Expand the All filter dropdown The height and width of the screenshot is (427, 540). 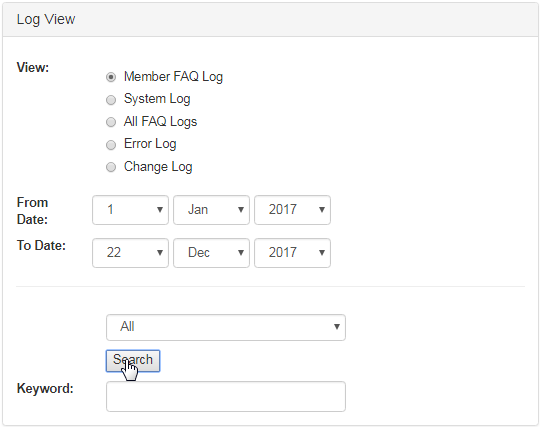click(226, 327)
